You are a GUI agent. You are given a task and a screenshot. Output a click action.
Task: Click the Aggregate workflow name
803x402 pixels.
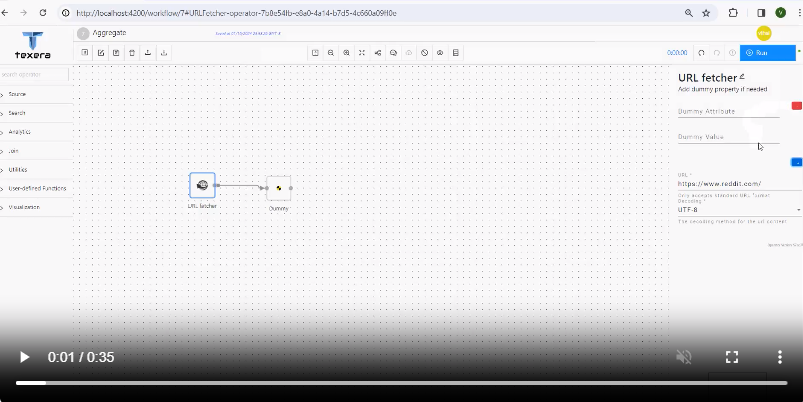[110, 33]
